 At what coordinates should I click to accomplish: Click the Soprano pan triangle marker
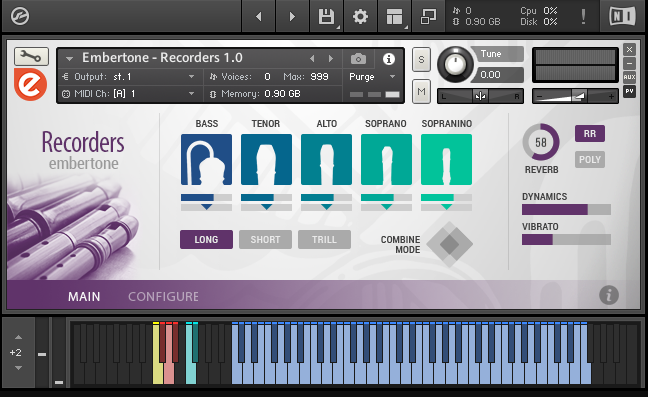[x=386, y=207]
